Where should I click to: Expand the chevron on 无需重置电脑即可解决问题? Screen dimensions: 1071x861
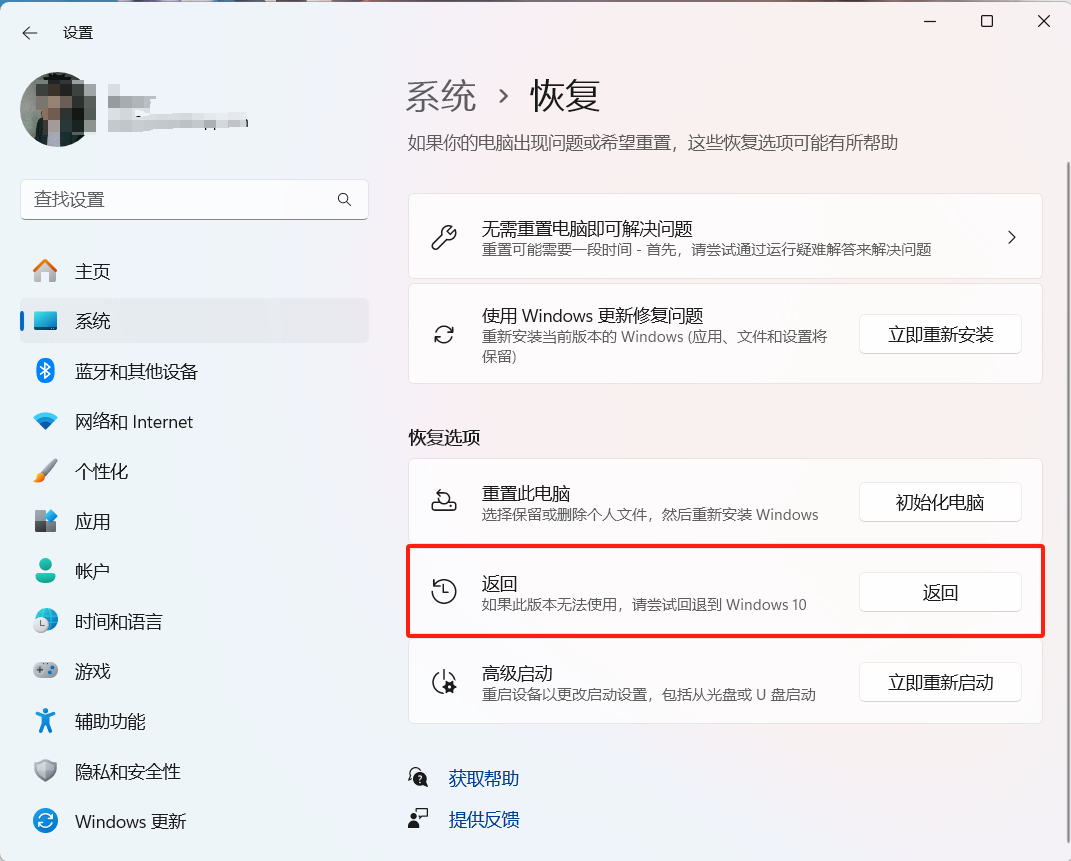pos(1012,237)
